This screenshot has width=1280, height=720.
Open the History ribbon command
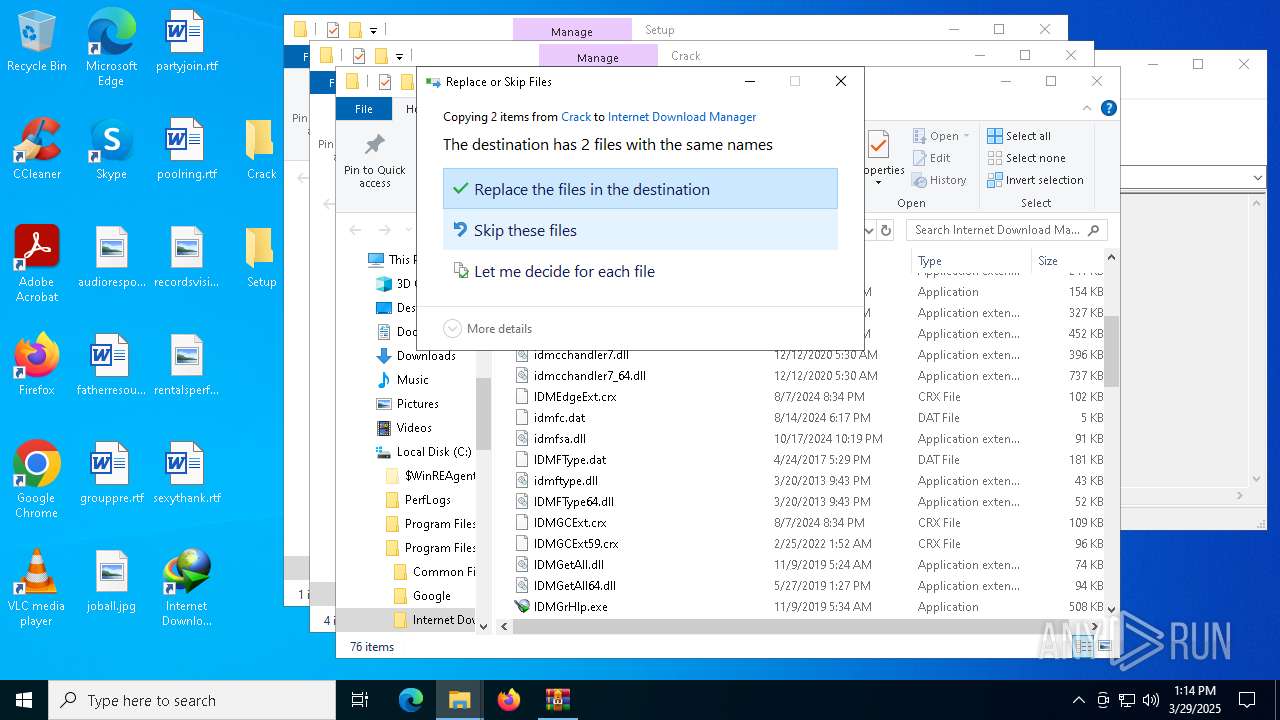pyautogui.click(x=939, y=180)
